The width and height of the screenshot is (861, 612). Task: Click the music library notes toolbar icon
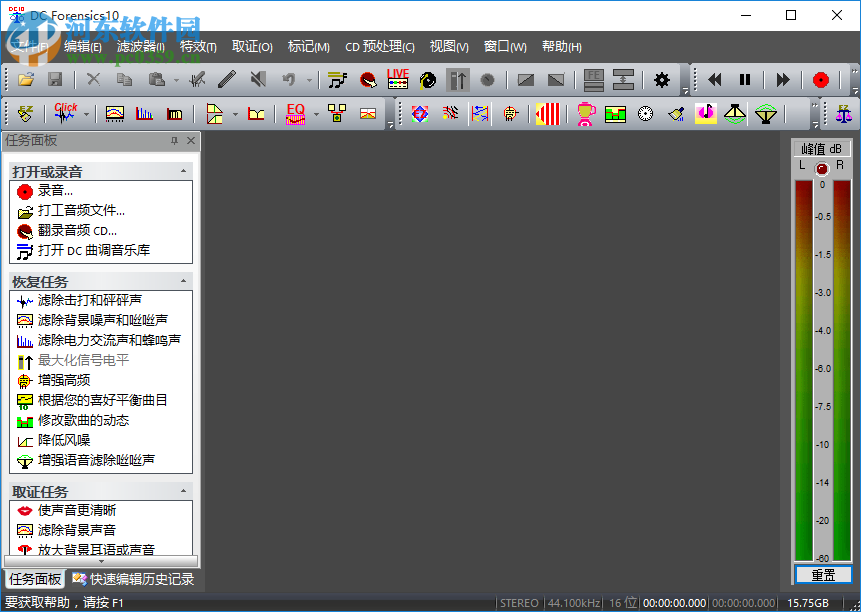coord(337,80)
